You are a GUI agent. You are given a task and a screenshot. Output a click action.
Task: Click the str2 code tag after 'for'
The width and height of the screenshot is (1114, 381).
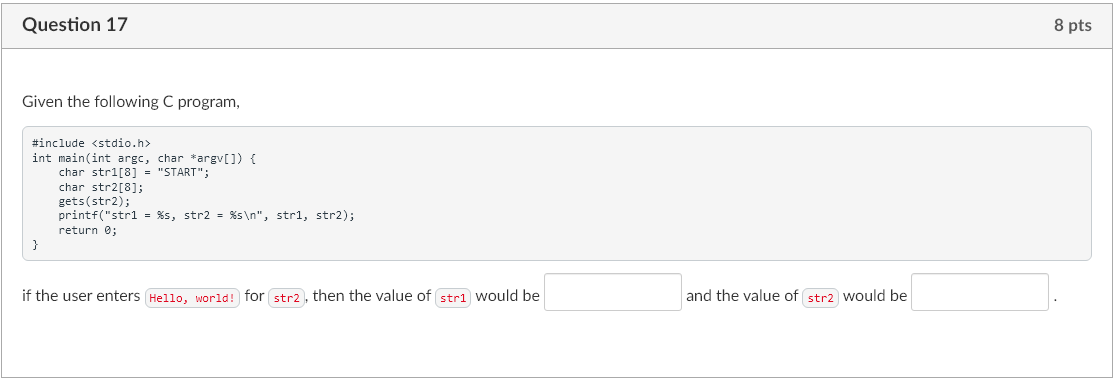pos(287,297)
